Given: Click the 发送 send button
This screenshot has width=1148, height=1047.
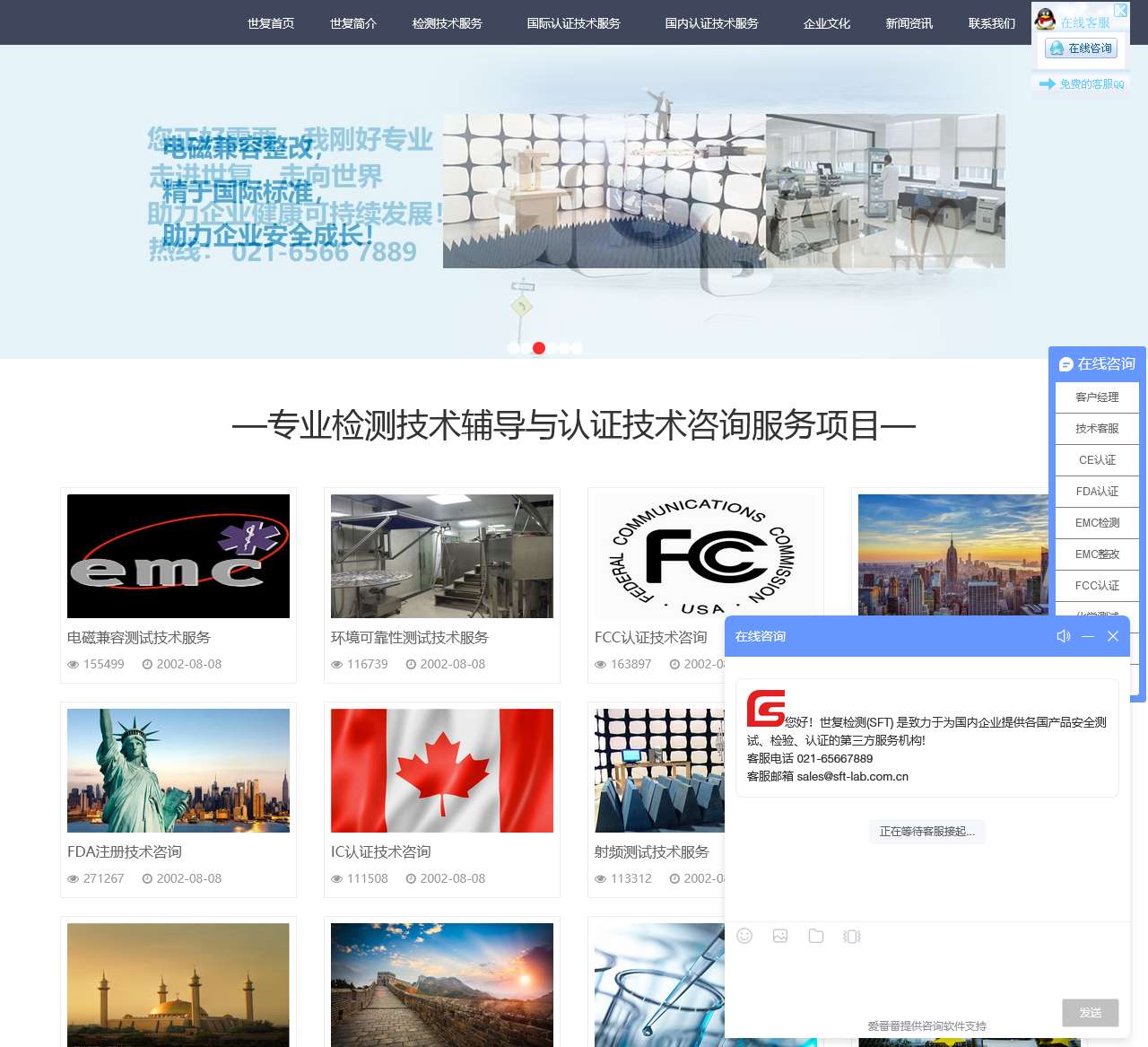Looking at the screenshot, I should pyautogui.click(x=1091, y=1012).
